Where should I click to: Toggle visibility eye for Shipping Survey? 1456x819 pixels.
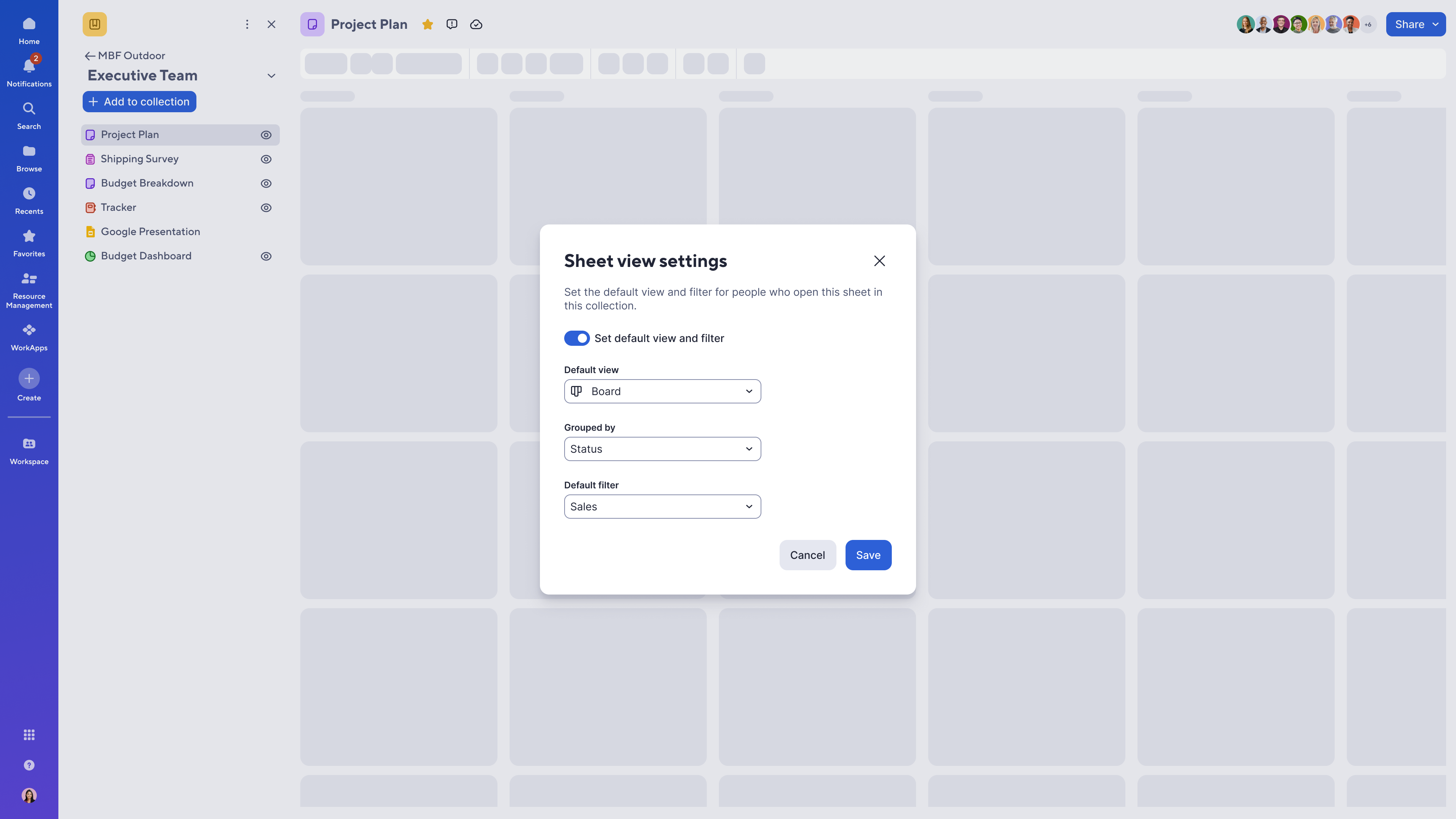(266, 159)
